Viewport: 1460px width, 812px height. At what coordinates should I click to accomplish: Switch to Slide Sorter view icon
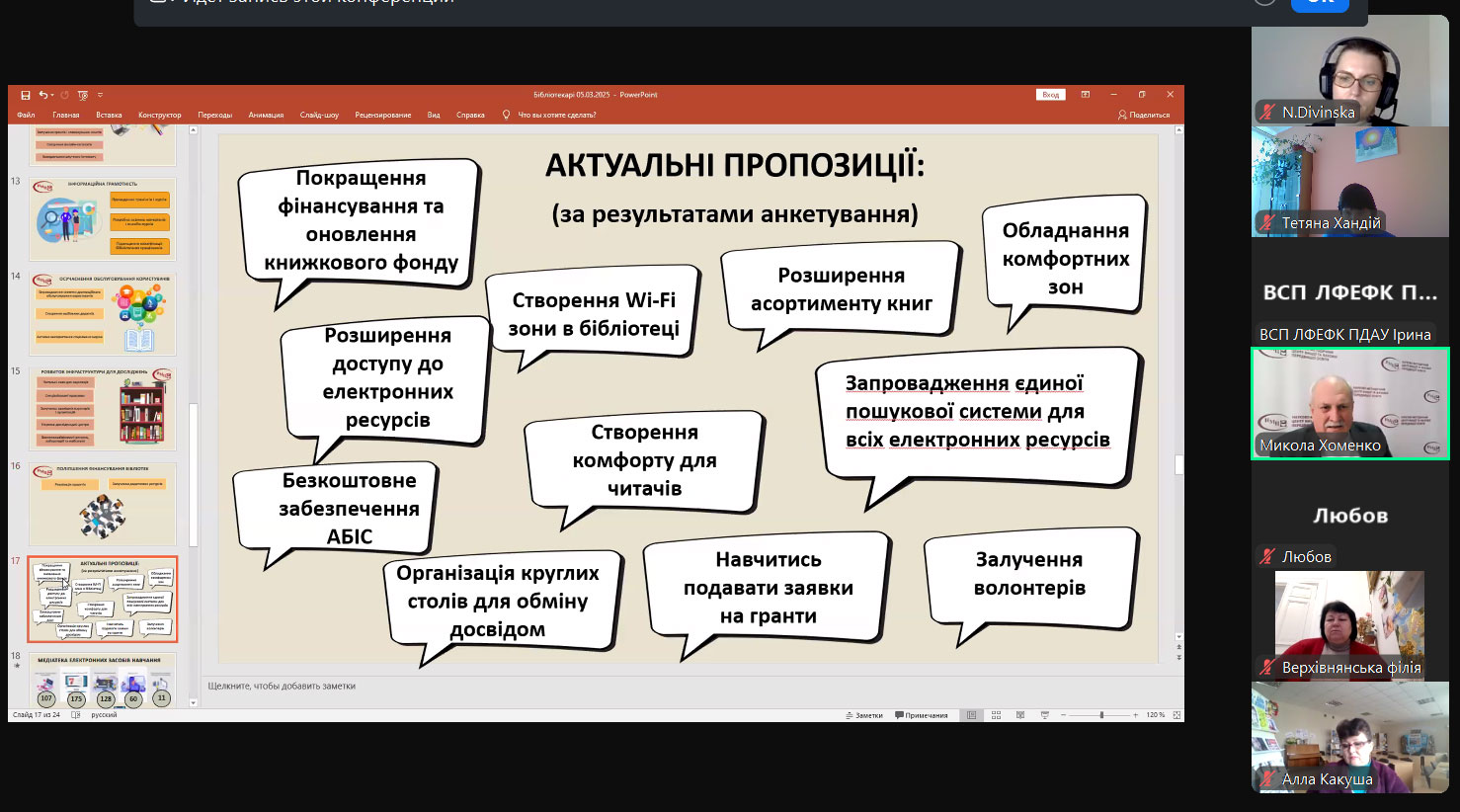[996, 715]
